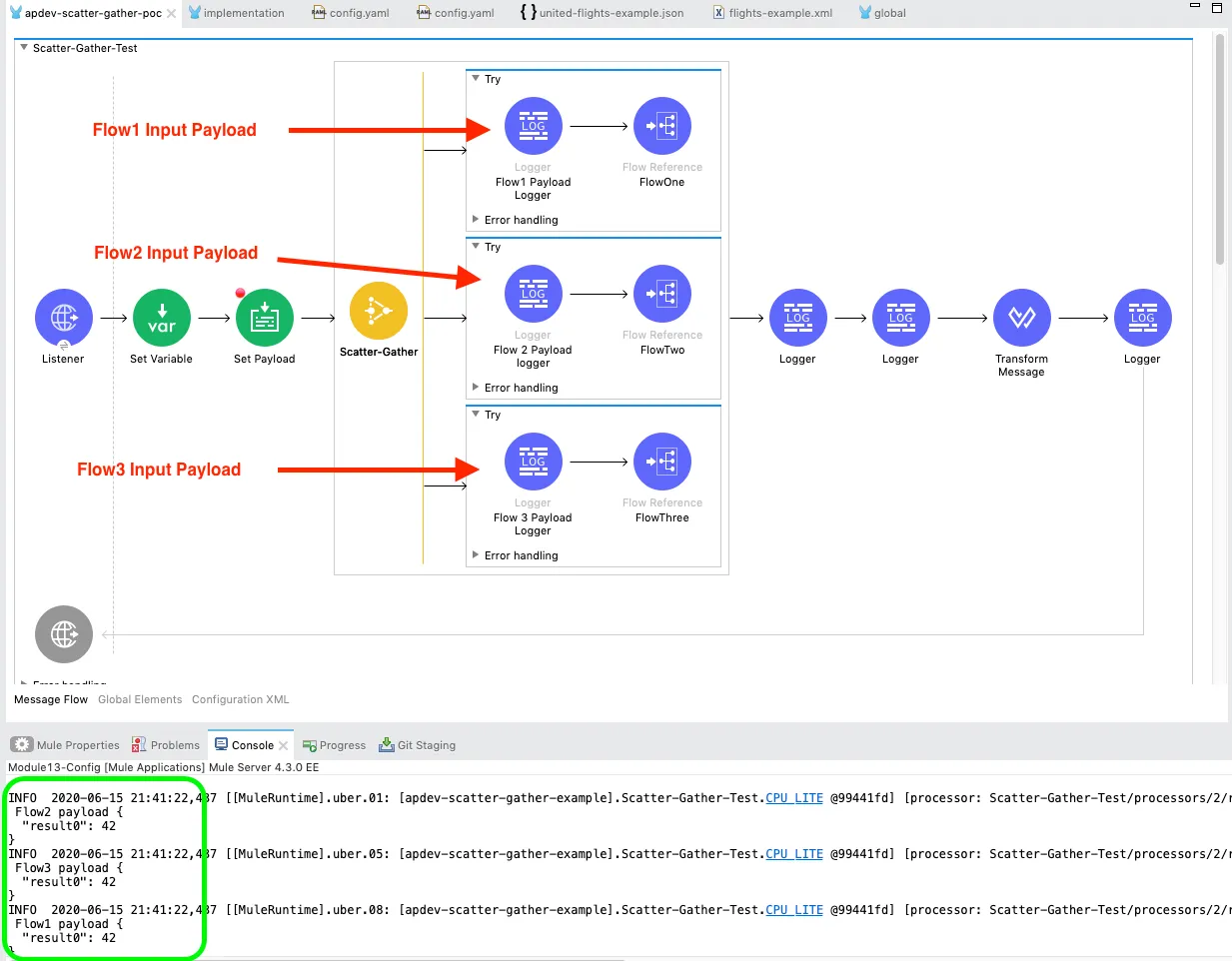Open the Mule Properties panel tab
The width and height of the screenshot is (1232, 961).
[x=65, y=745]
